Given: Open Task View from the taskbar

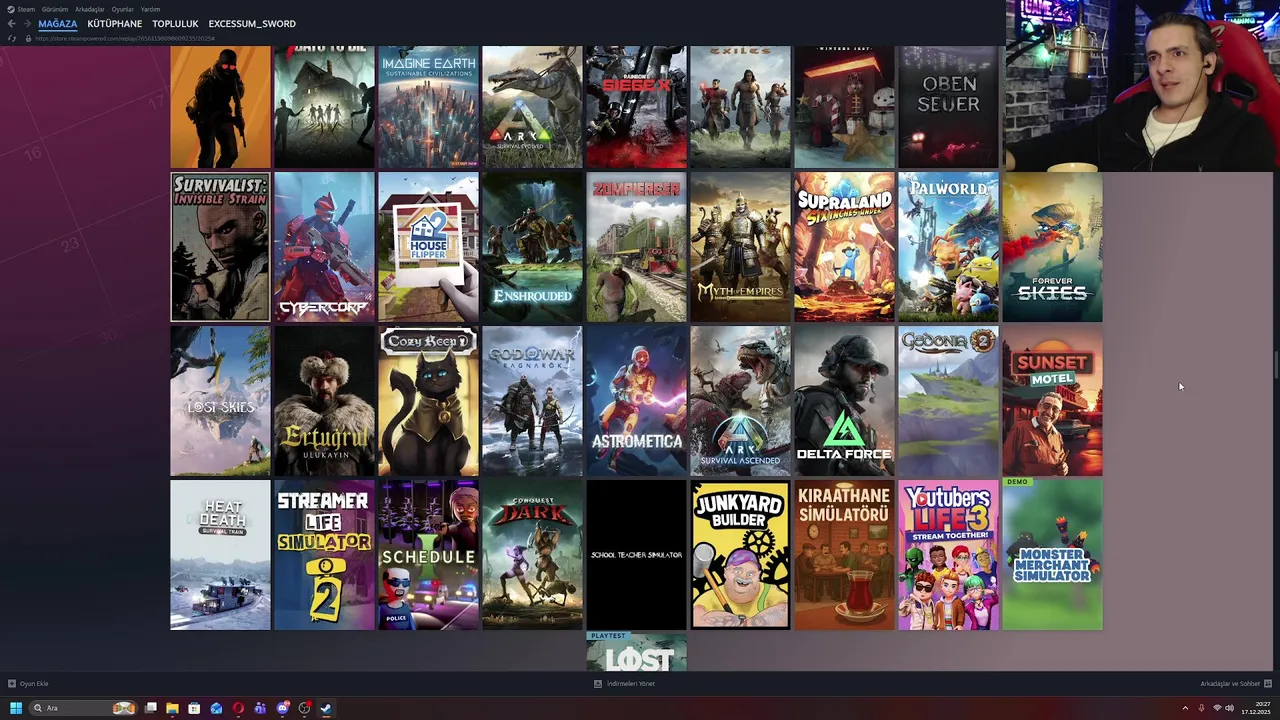Looking at the screenshot, I should click(150, 708).
